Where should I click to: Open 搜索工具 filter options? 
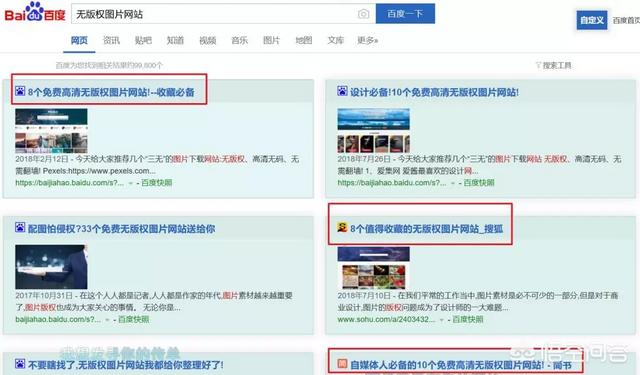[x=553, y=65]
